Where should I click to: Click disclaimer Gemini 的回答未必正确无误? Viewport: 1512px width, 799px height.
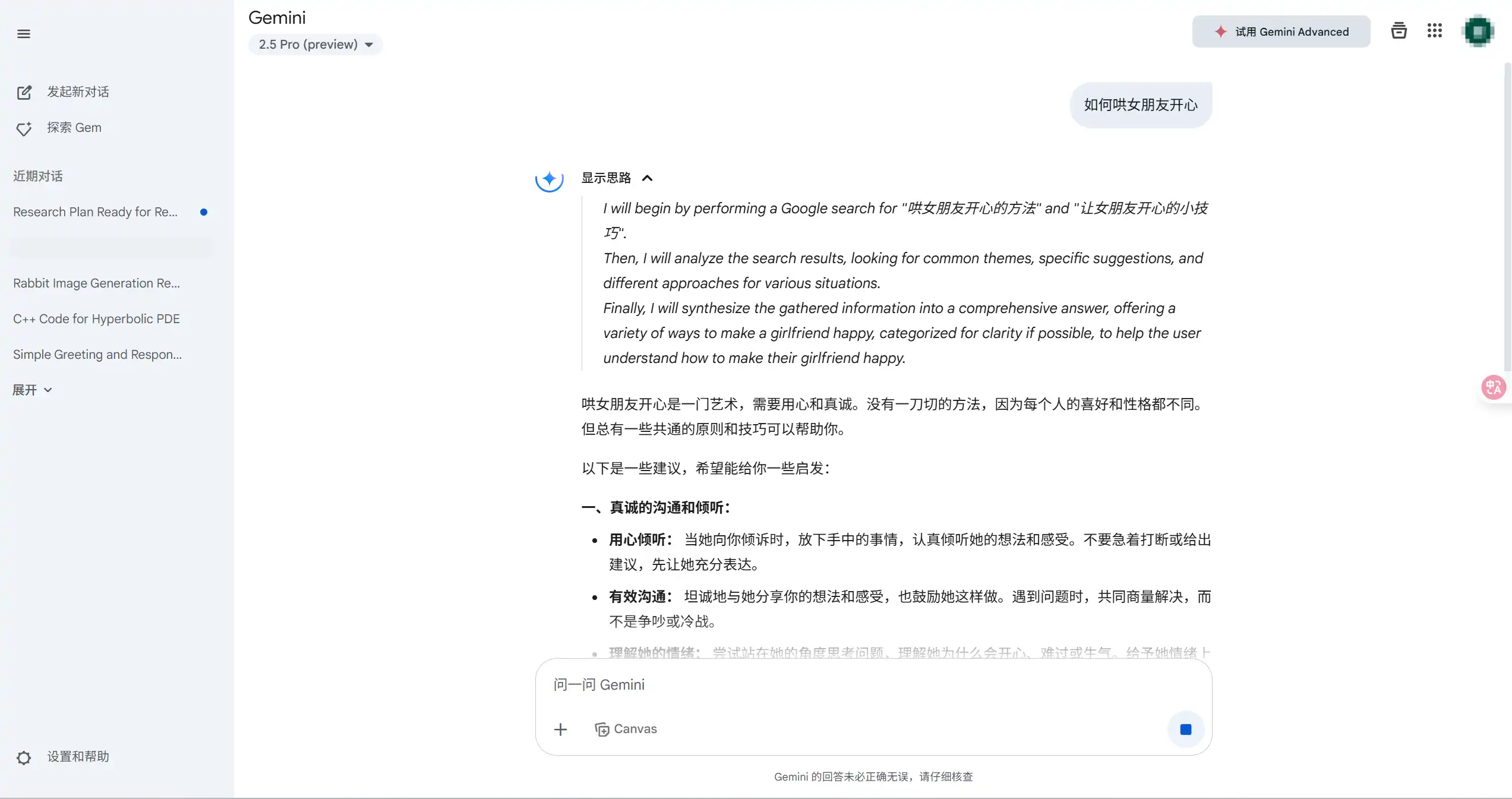click(x=873, y=776)
